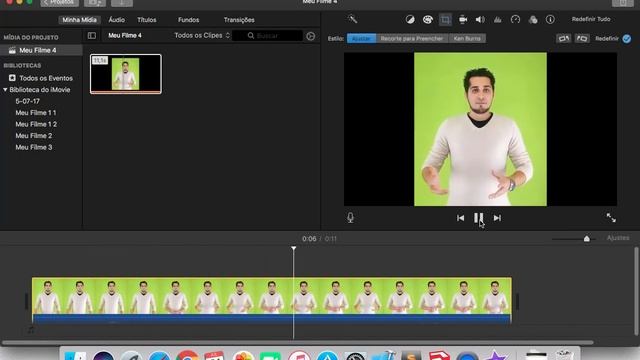This screenshot has height=360, width=640.
Task: Switch to the Transições tab
Action: tap(239, 20)
